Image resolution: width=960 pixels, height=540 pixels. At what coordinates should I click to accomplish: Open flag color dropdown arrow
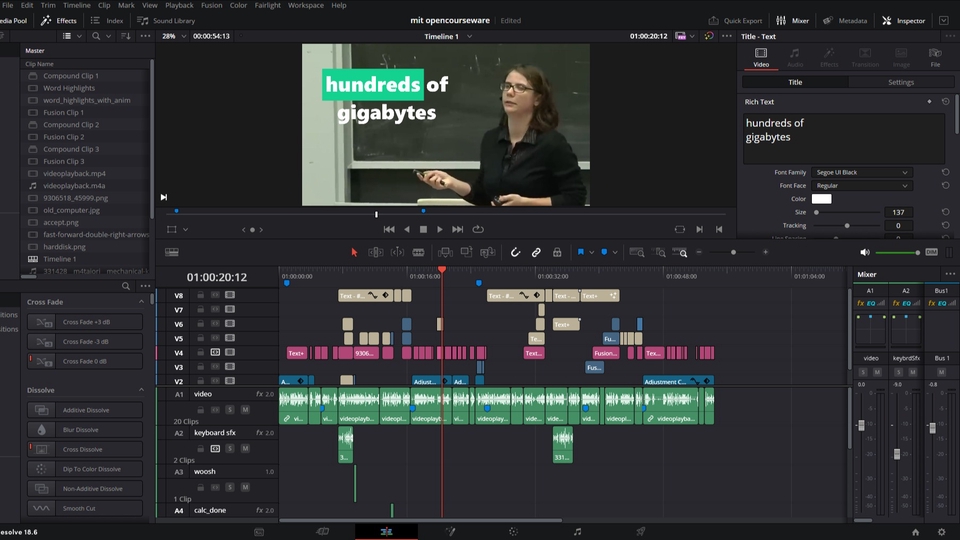point(591,252)
